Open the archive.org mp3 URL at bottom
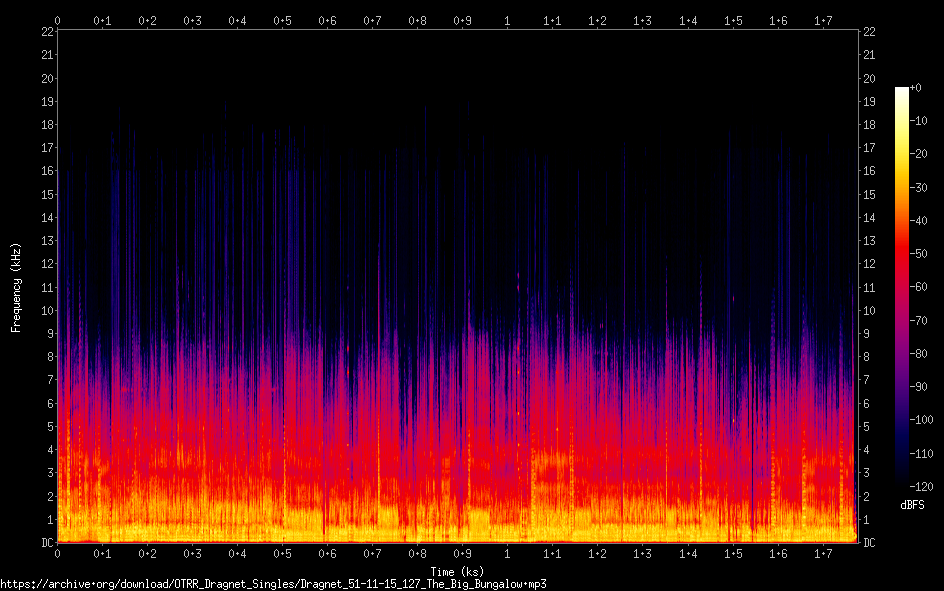Screen dimensions: 944x591 click(273, 583)
